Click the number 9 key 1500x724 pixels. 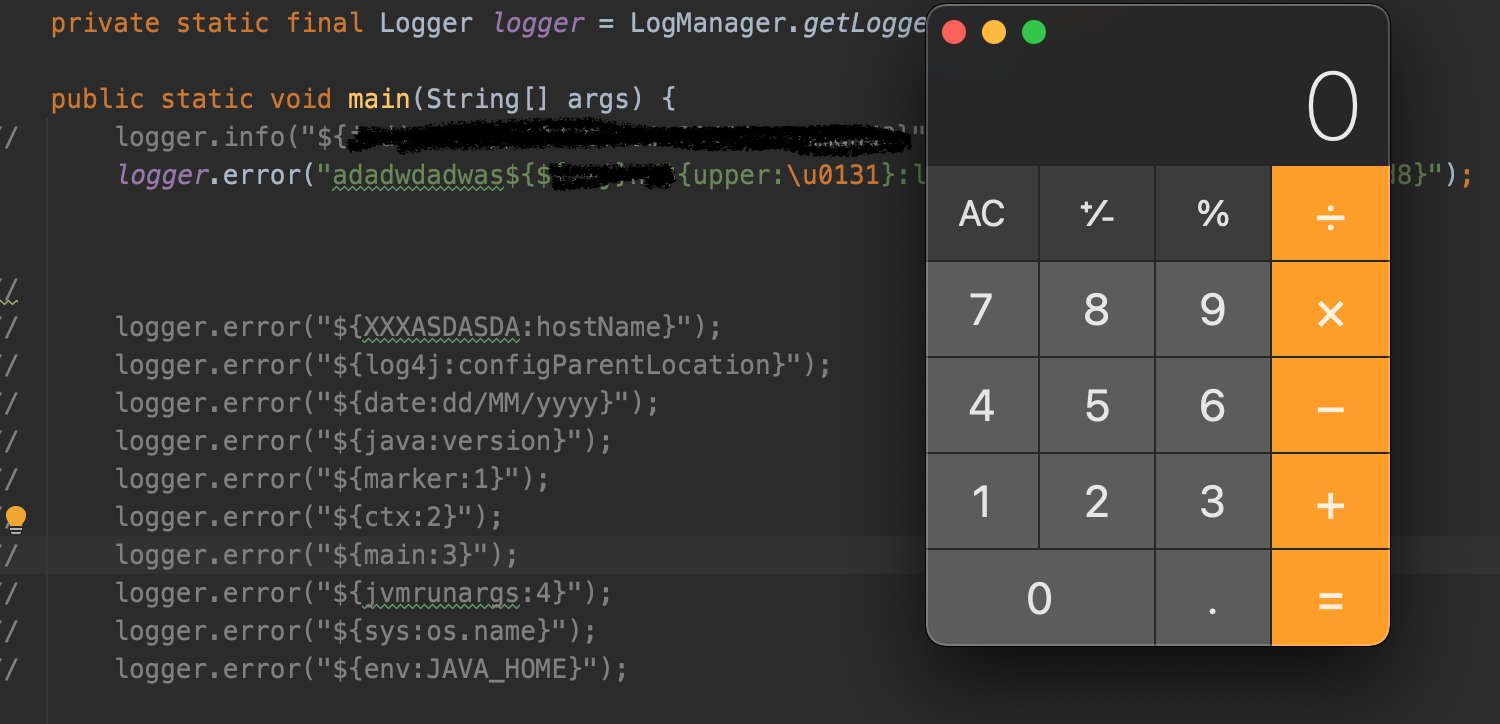[1213, 309]
